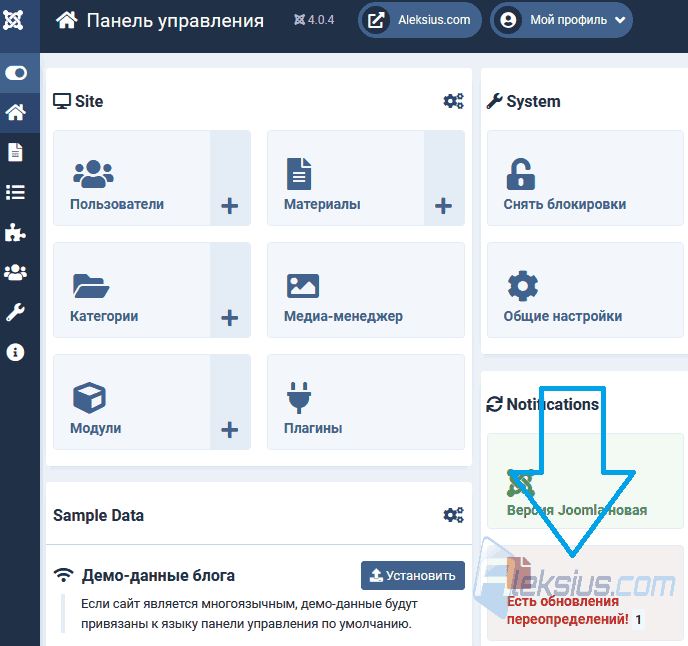
Task: Open the System wrench icon in sidebar
Action: [x=15, y=312]
